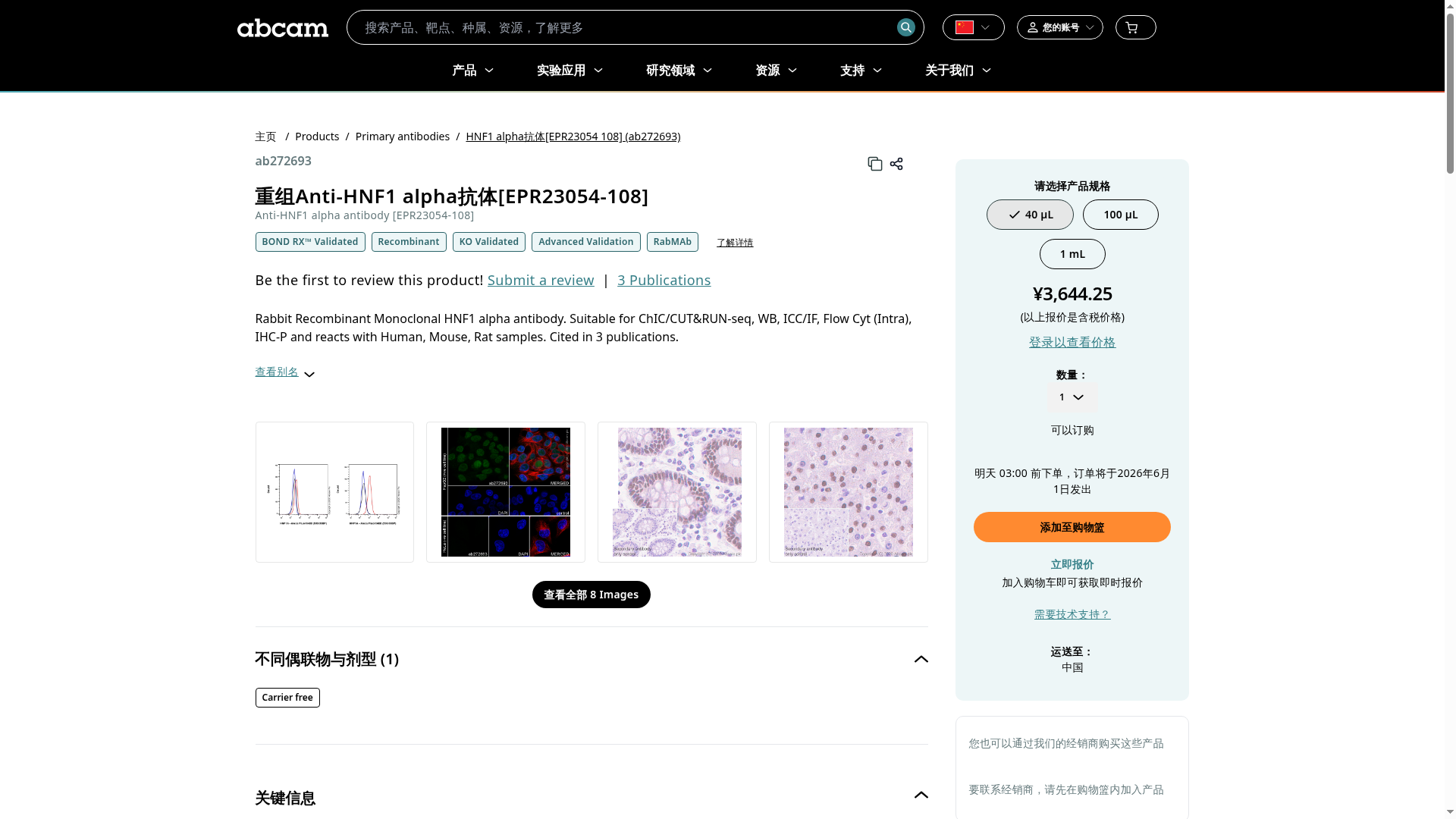
Task: Open the colon tissue IHC thumbnail
Action: (677, 492)
